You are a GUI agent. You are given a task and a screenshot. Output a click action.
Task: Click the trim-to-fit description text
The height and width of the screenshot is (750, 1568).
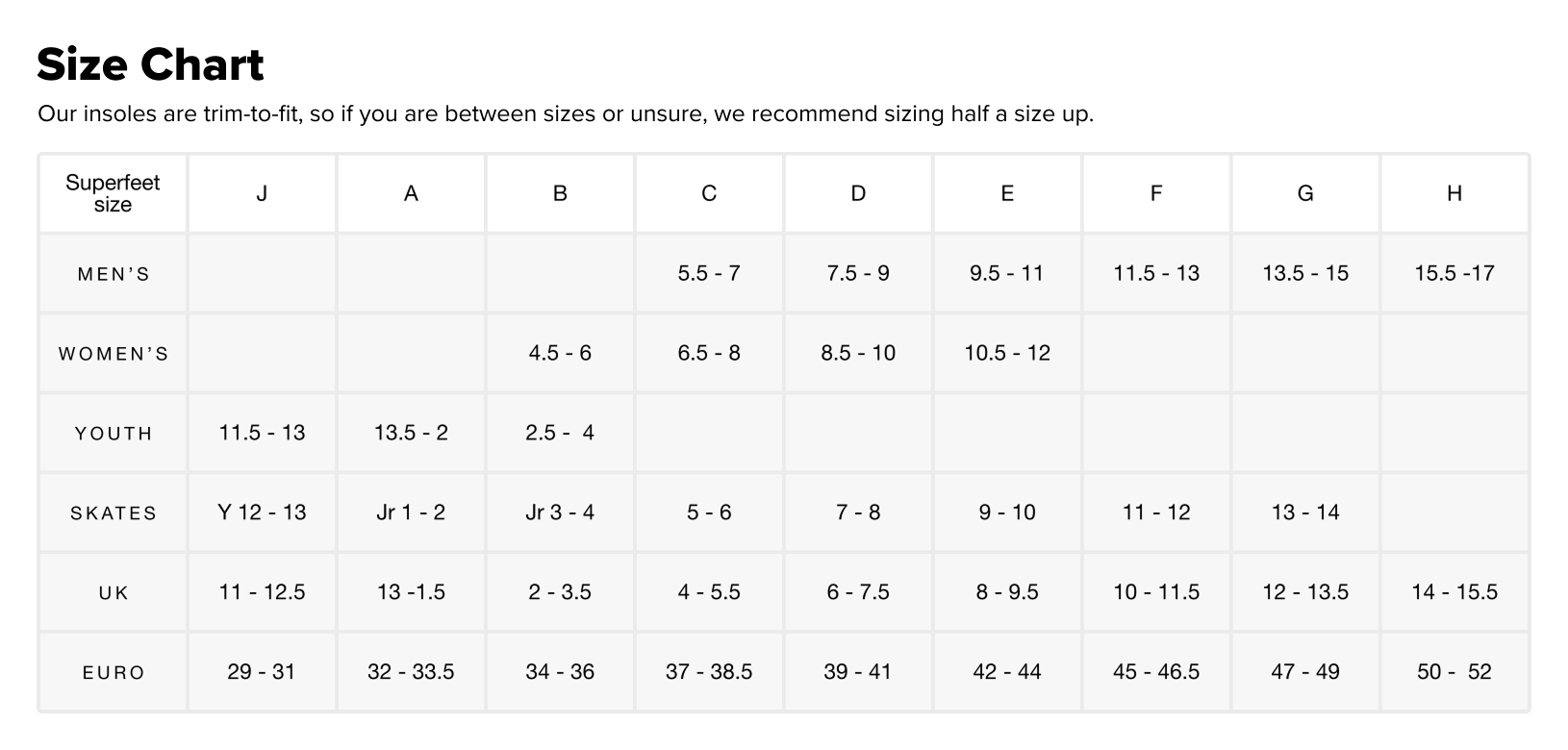tap(565, 114)
